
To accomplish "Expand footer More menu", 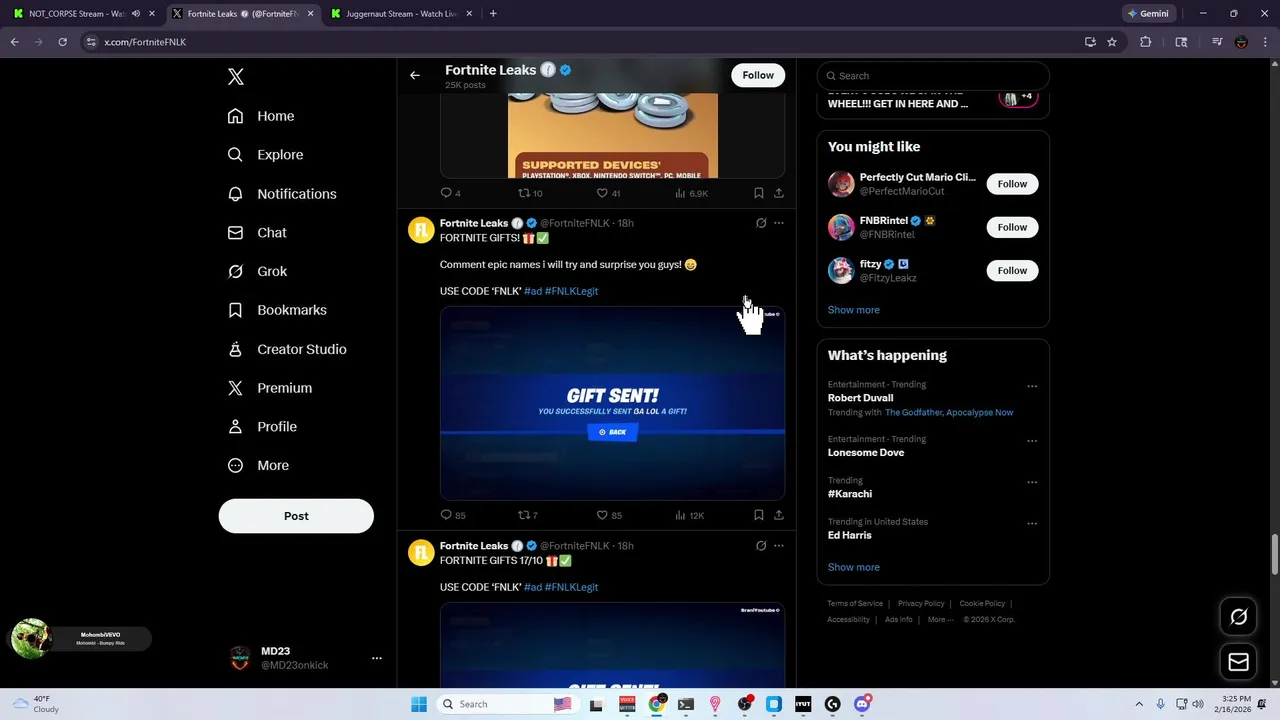I will pos(939,620).
